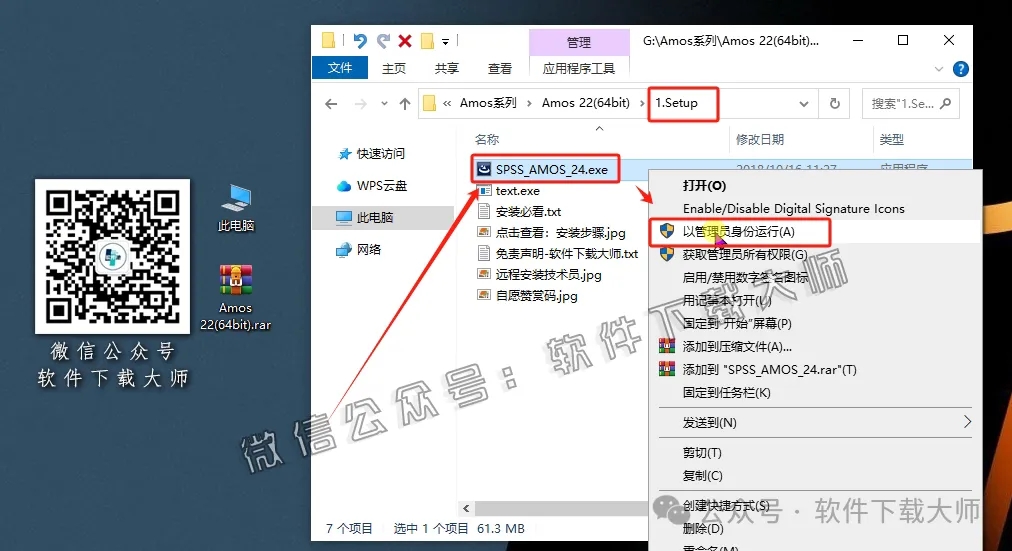The image size is (1012, 551).
Task: Select the 免责声明-软件下载大师.txt file
Action: pos(567,254)
